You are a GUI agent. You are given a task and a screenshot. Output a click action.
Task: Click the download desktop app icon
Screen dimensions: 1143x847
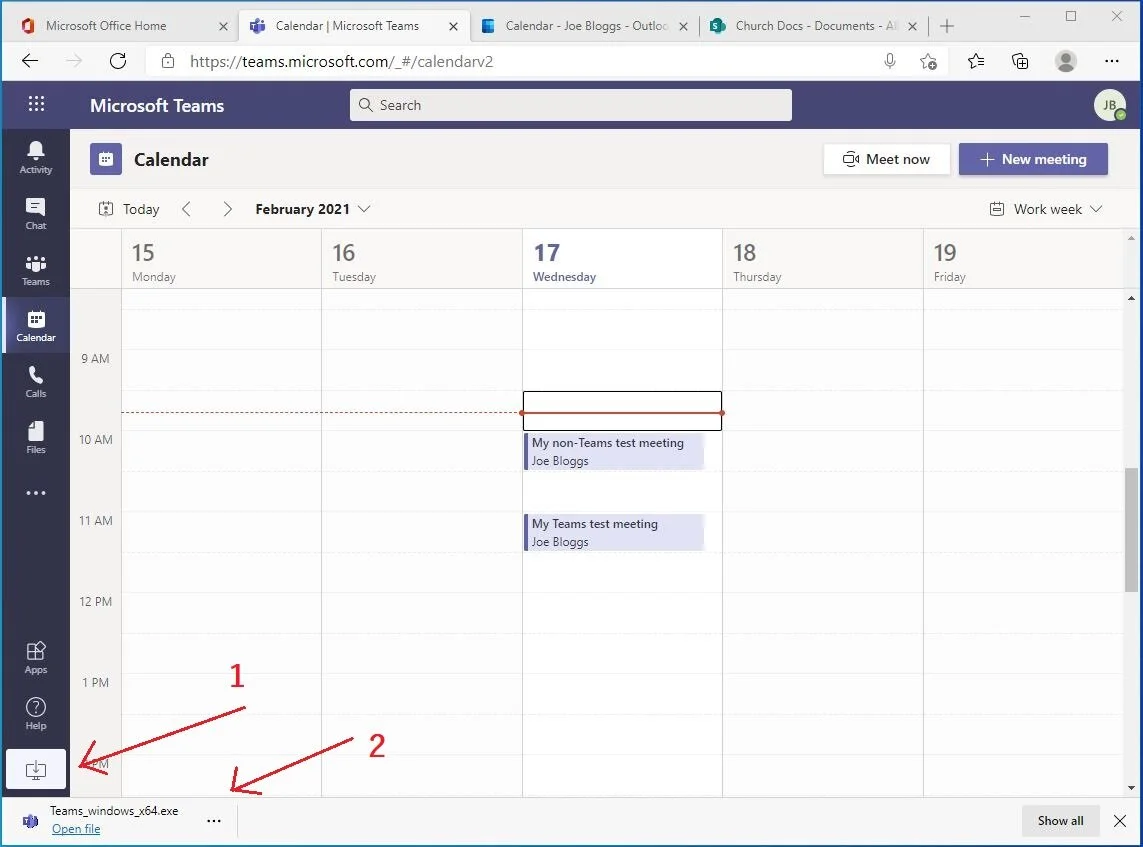click(x=36, y=769)
